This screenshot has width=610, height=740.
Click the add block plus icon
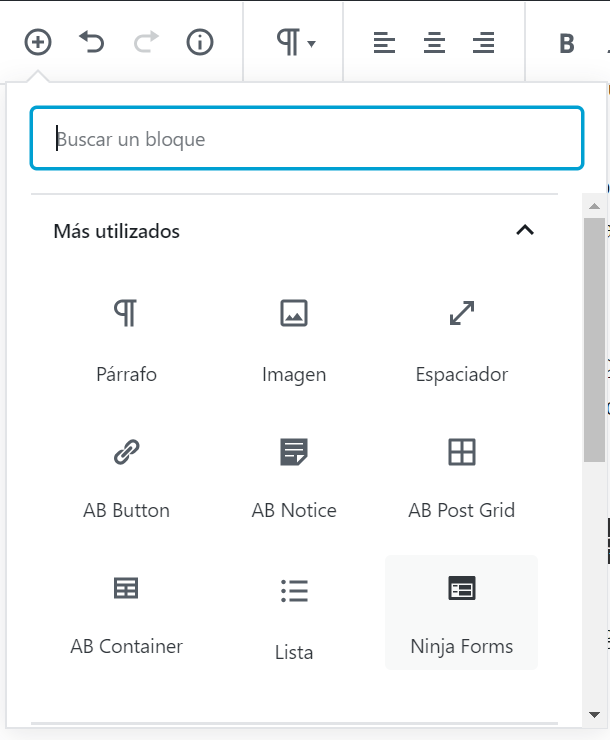pos(38,43)
